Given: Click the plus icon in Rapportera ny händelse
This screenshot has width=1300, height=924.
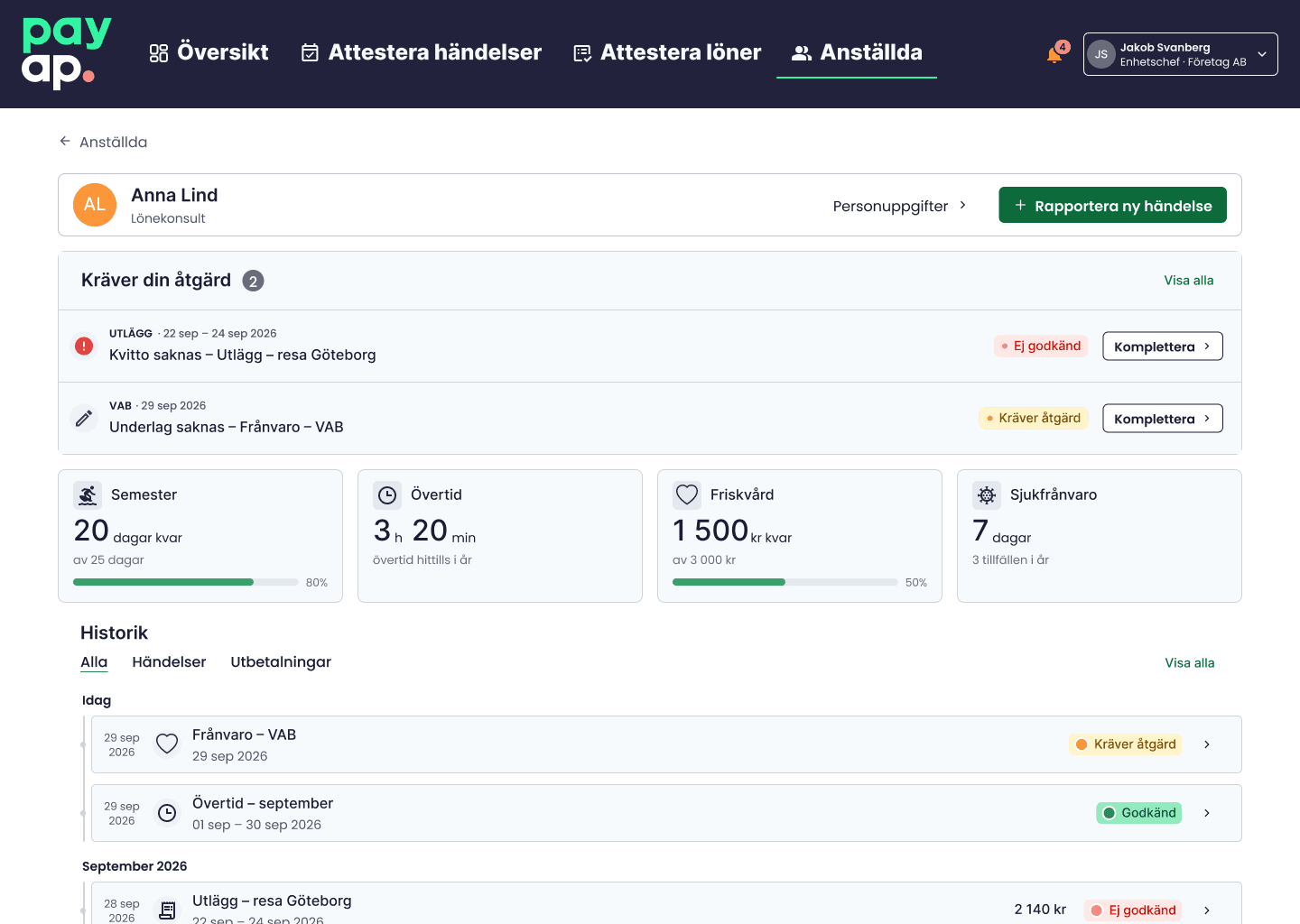Looking at the screenshot, I should pos(1020,205).
